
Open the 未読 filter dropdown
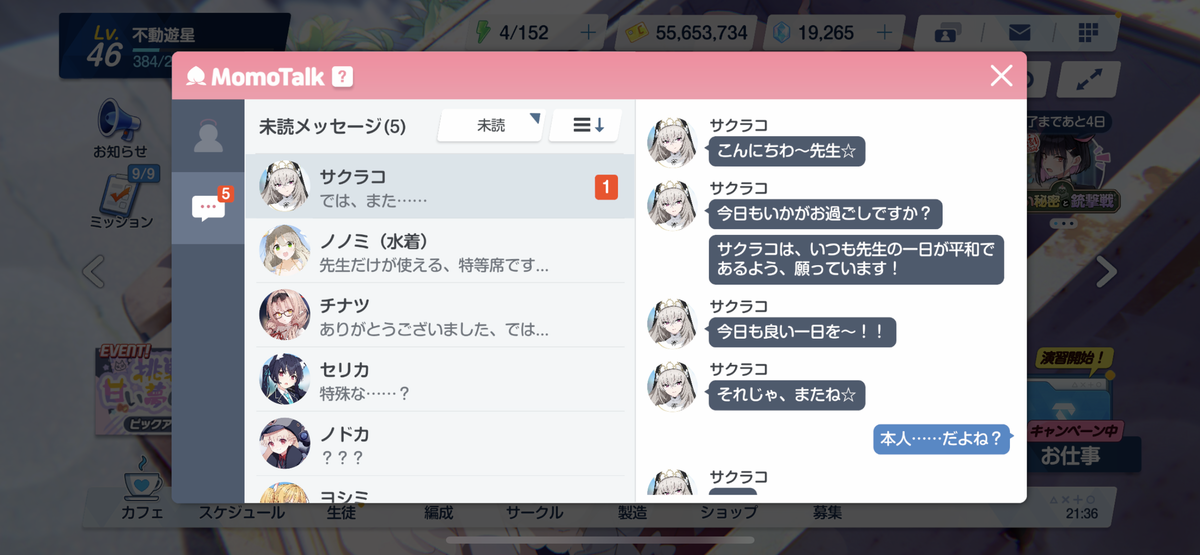click(x=490, y=126)
